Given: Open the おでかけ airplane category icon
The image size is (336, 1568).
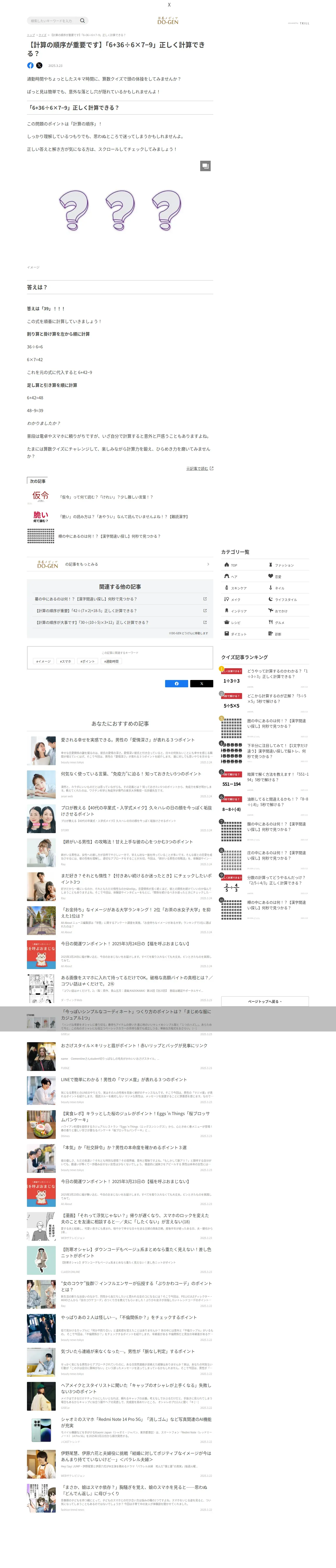Looking at the screenshot, I should pyautogui.click(x=271, y=610).
